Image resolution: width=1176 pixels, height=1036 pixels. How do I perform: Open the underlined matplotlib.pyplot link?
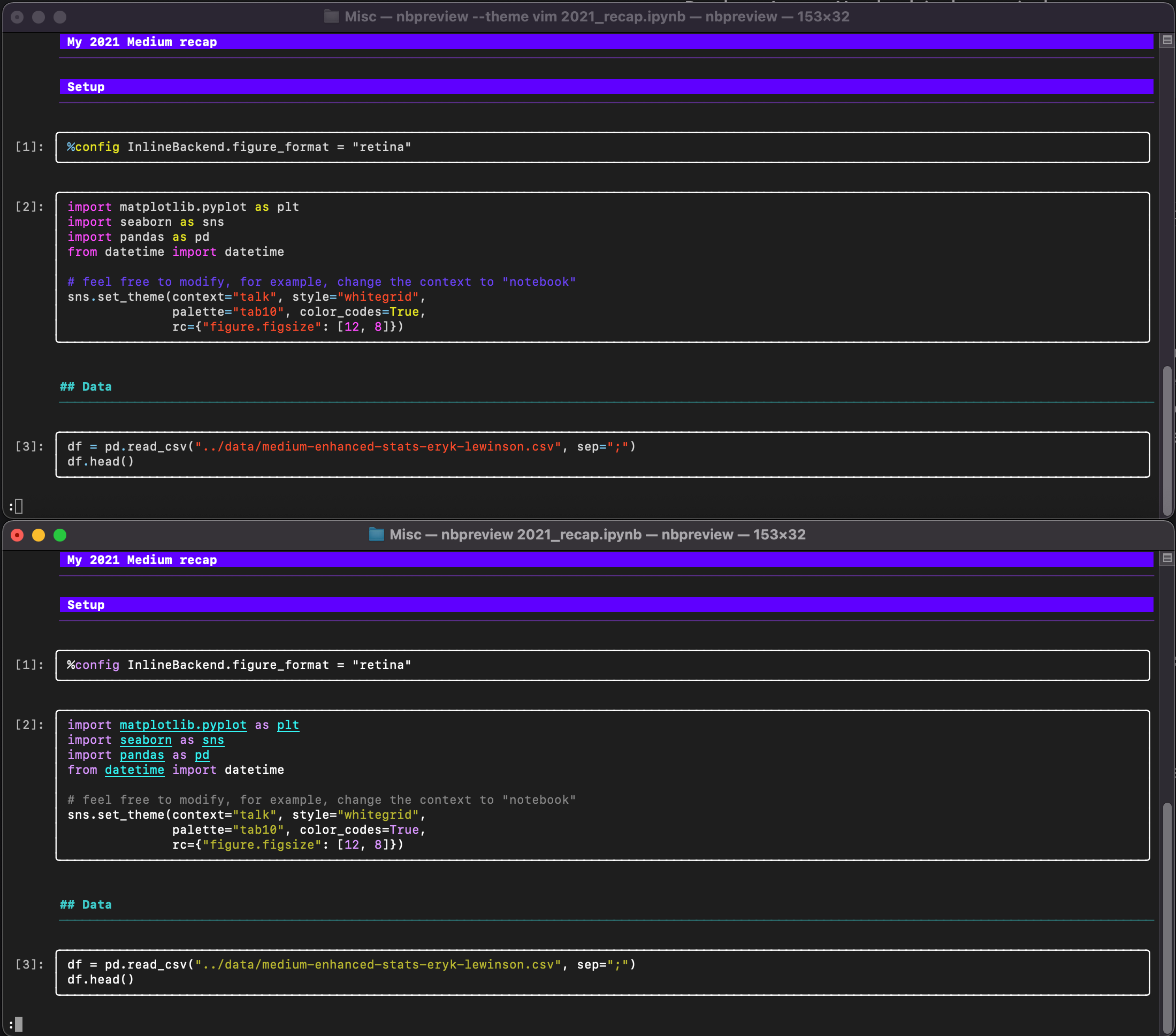click(x=183, y=725)
